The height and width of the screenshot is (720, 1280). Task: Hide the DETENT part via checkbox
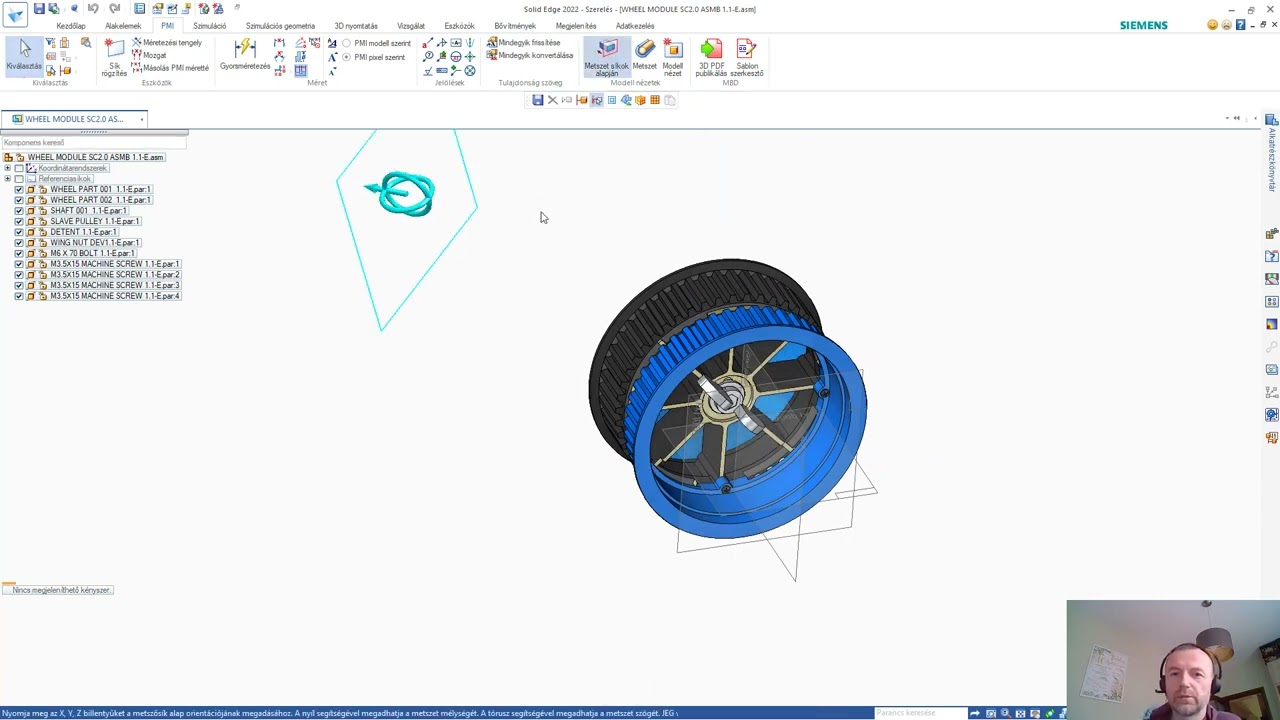[x=19, y=232]
